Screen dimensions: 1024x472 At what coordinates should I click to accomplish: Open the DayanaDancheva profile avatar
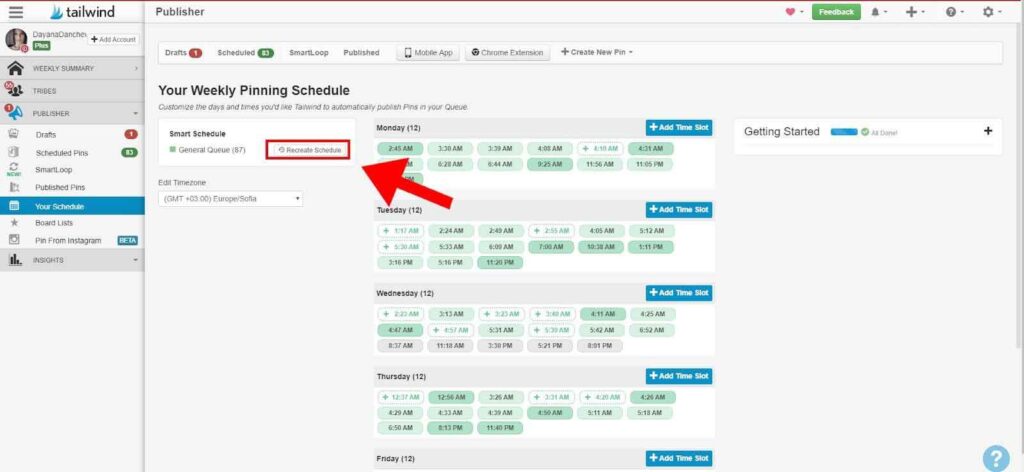pos(16,40)
